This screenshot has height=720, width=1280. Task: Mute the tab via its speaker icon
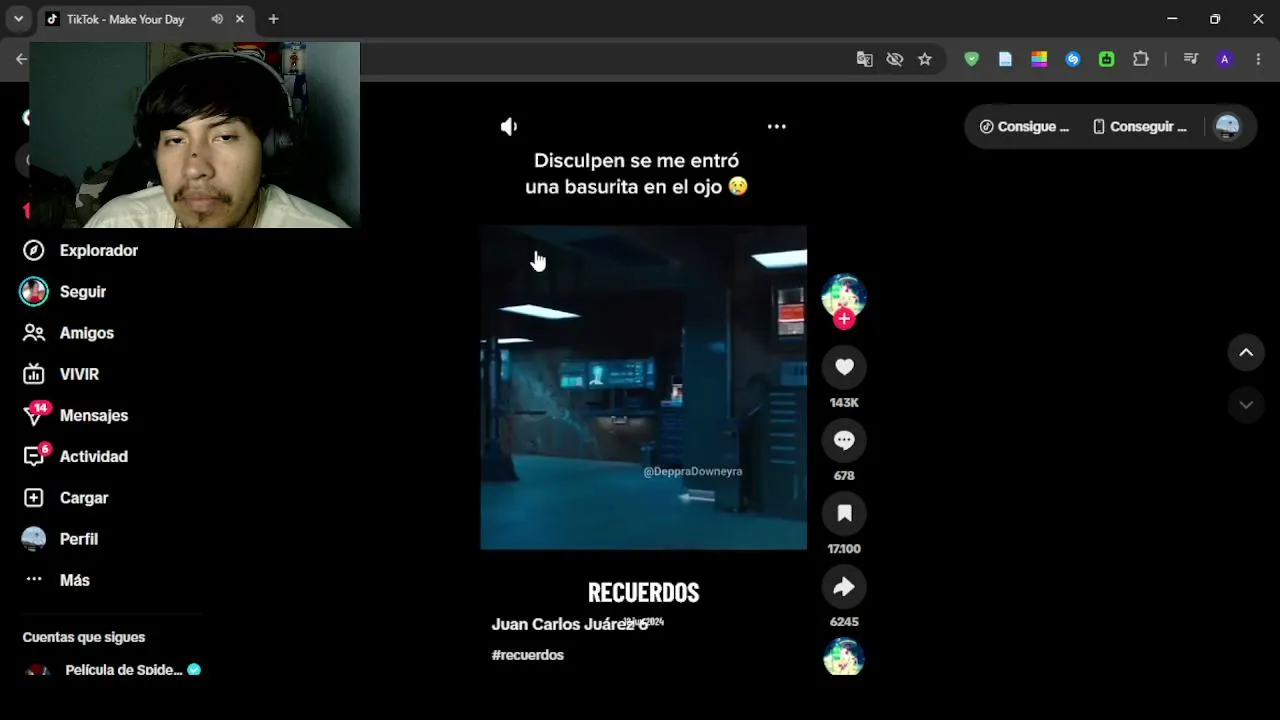click(217, 19)
